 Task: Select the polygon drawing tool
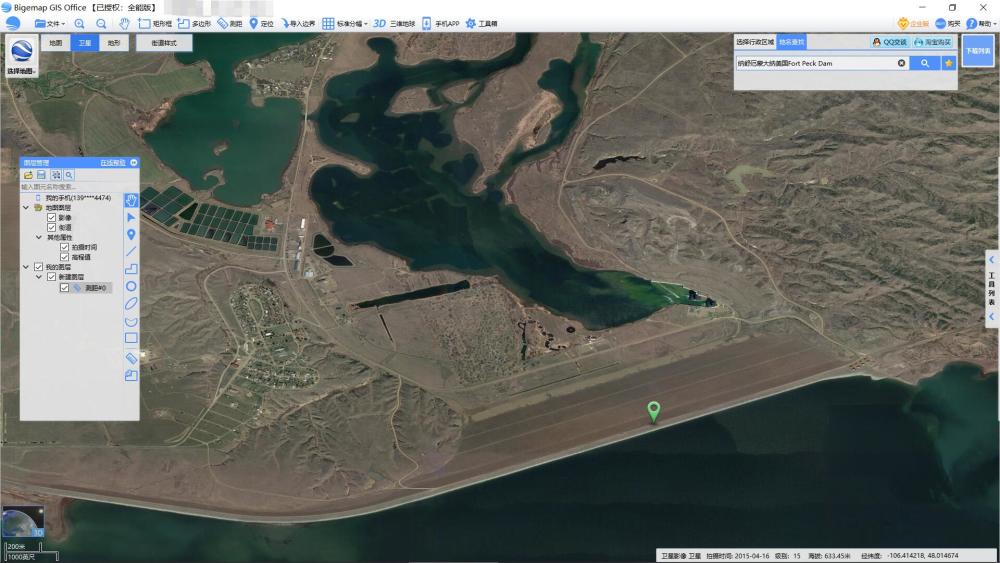click(x=131, y=269)
